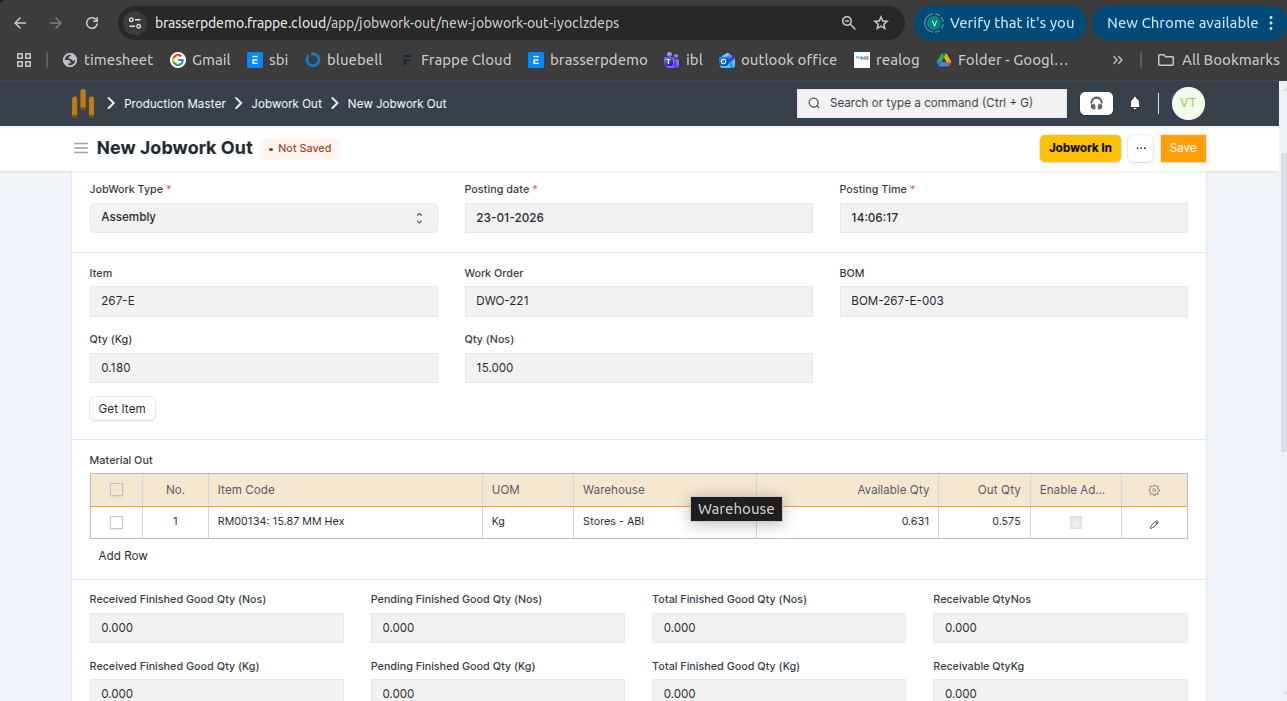Screen dimensions: 1287x701
Task: Click the pencil edit icon in row 1
Action: pos(1154,523)
